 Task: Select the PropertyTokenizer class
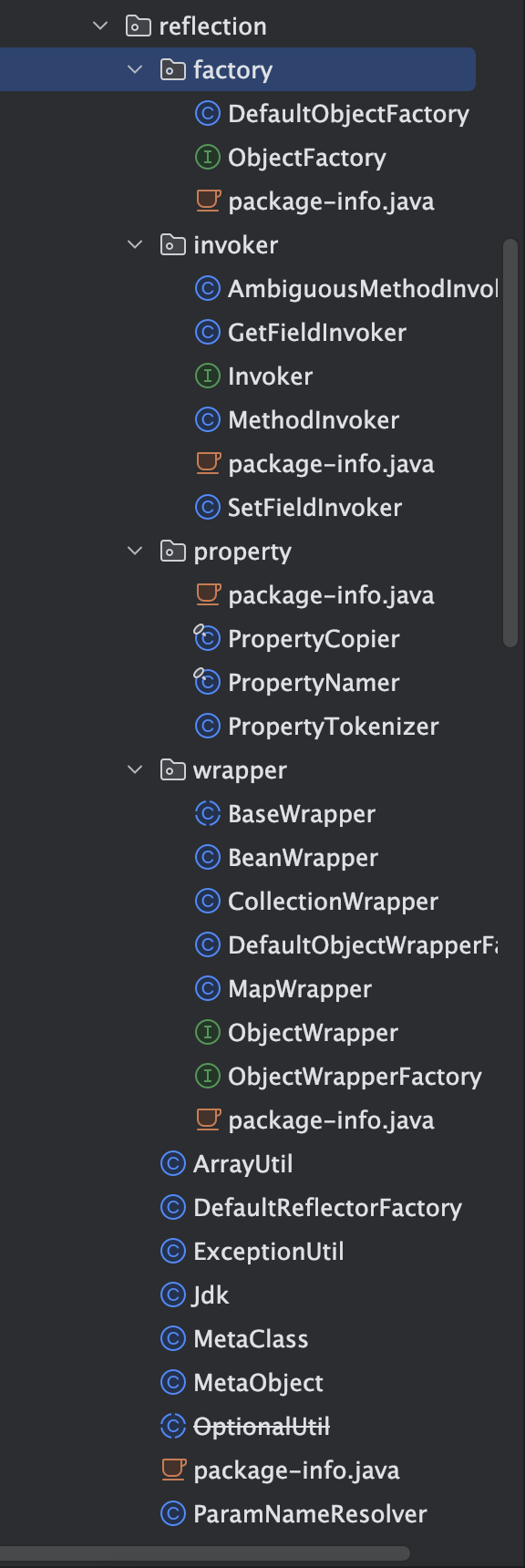pos(334,727)
